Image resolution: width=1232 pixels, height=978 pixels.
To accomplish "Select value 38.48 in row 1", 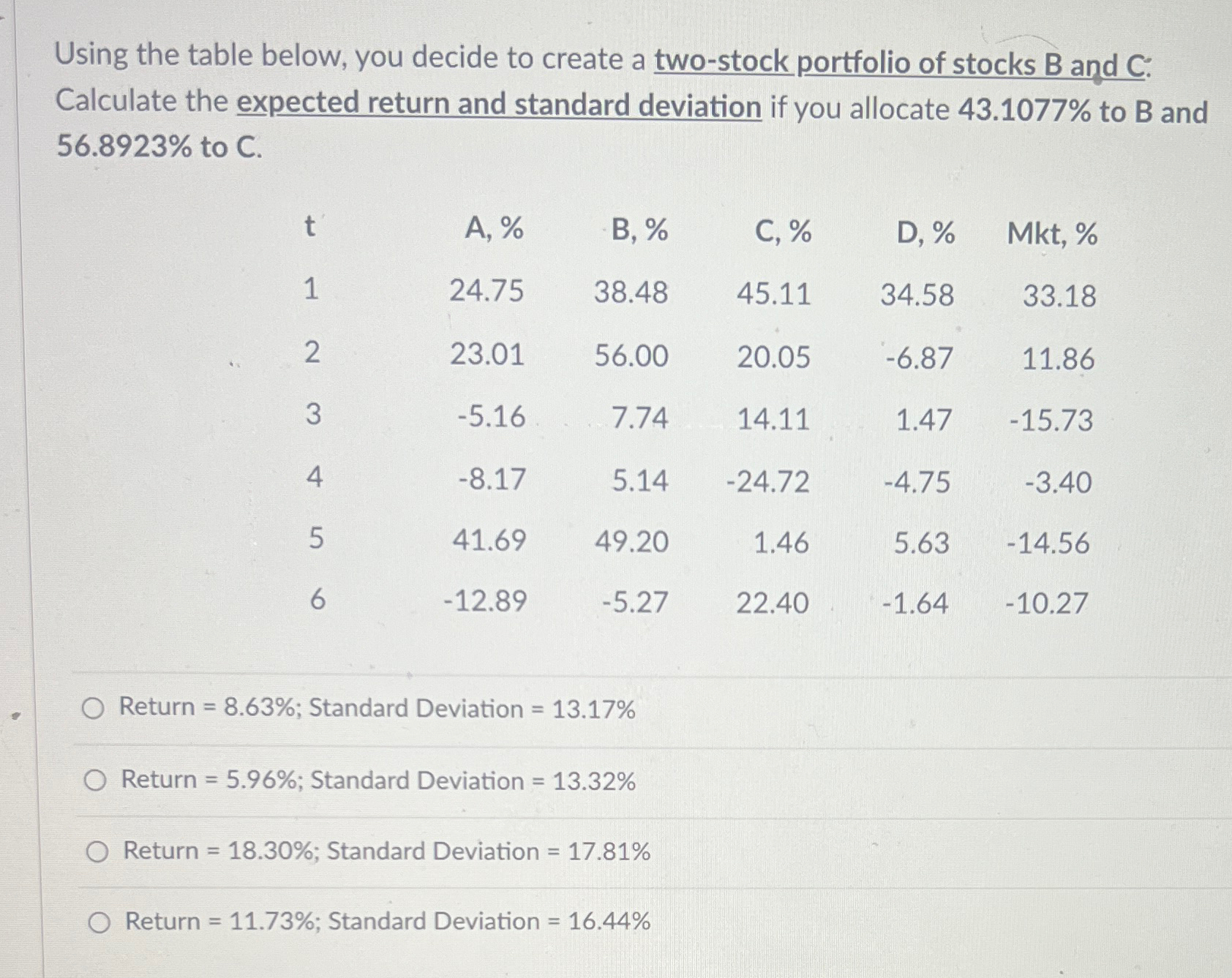I will pyautogui.click(x=633, y=293).
